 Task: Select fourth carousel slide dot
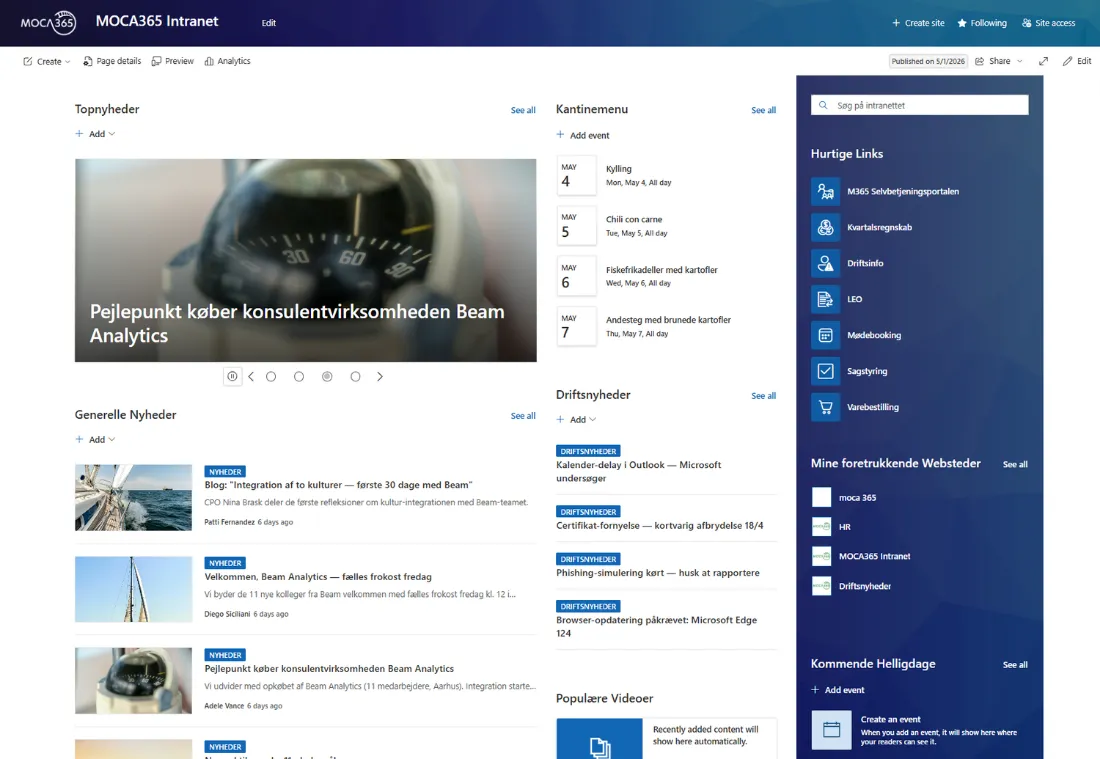[x=356, y=377]
